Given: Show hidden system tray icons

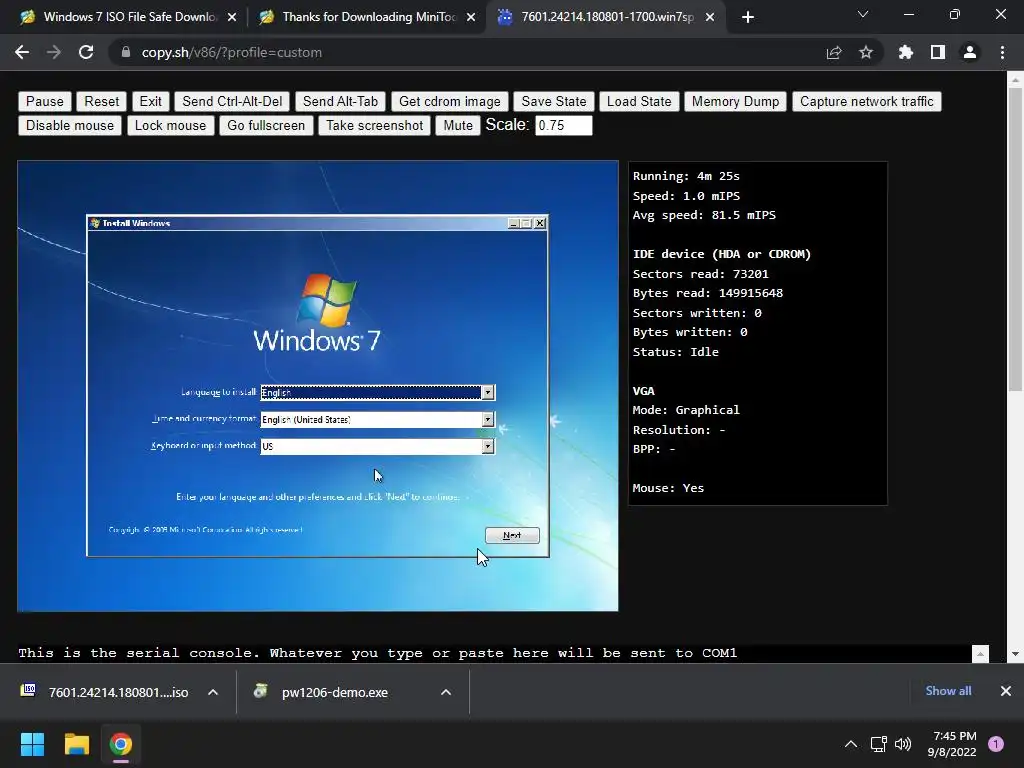Looking at the screenshot, I should click(851, 744).
